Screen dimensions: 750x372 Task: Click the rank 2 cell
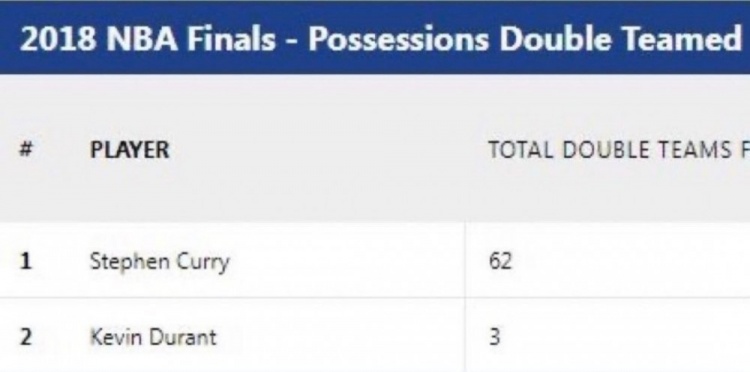(26, 338)
